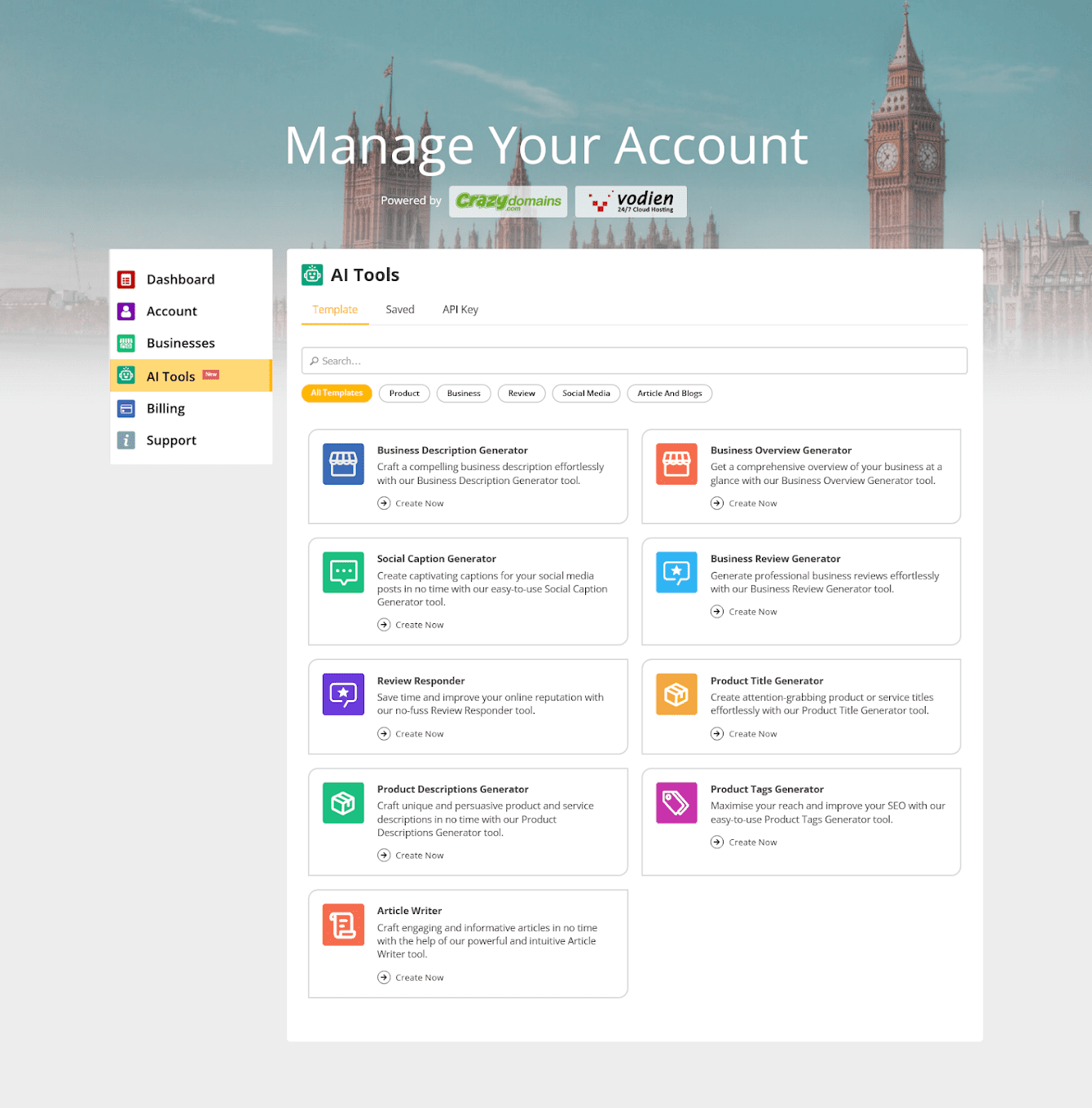Click the Product Title Generator box icon
This screenshot has height=1108, width=1092.
click(x=676, y=694)
